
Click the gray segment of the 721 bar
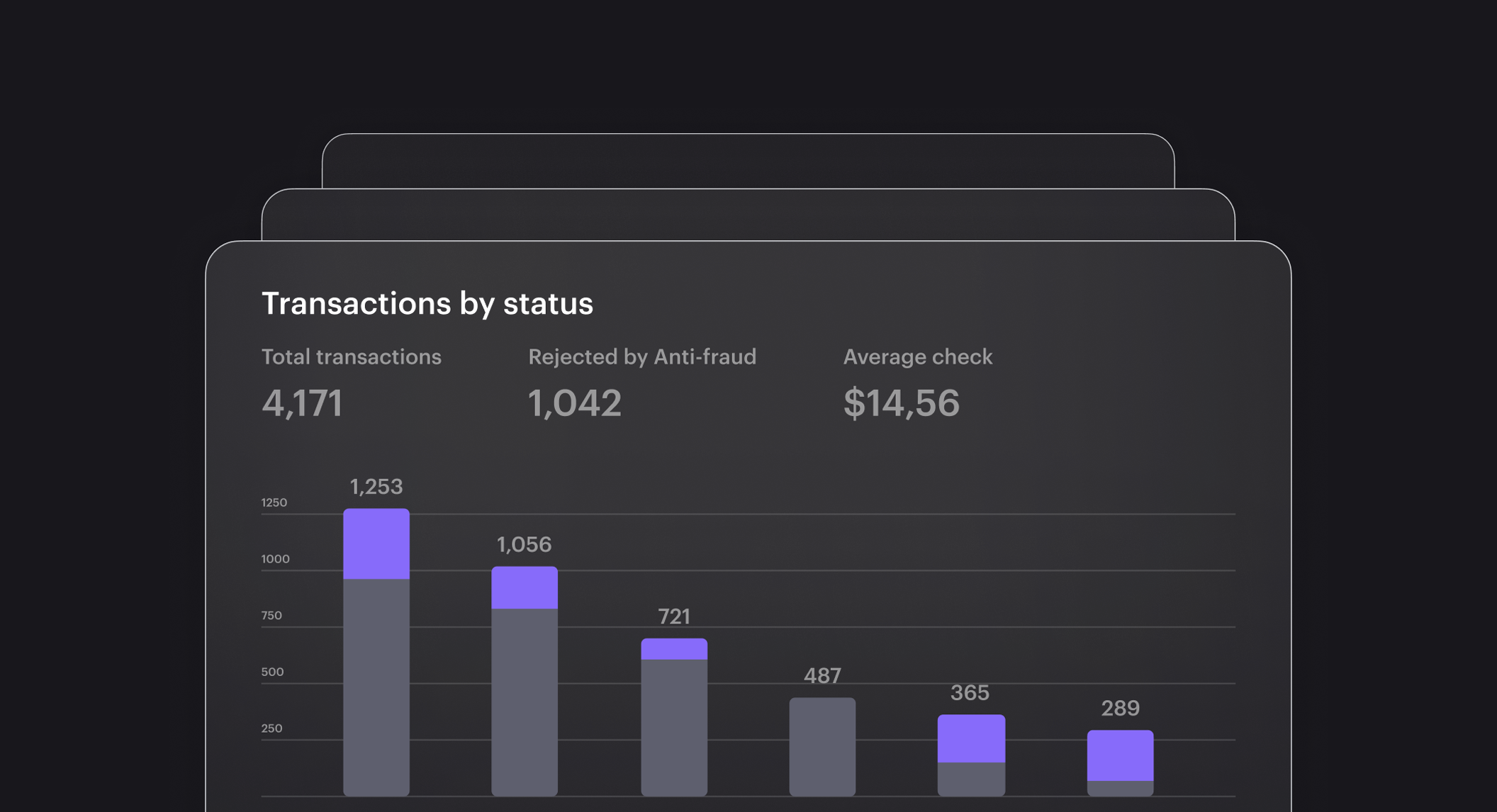[674, 728]
